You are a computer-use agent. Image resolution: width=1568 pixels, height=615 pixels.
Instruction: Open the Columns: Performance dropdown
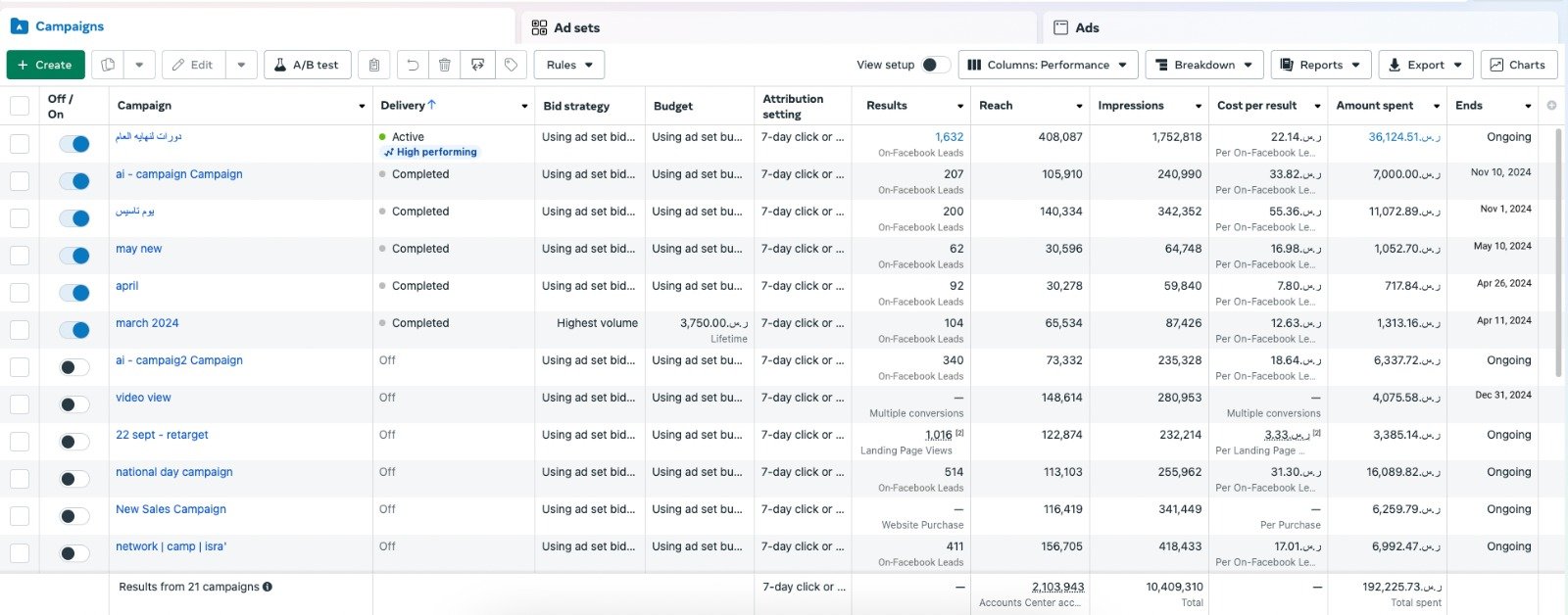pos(1048,65)
